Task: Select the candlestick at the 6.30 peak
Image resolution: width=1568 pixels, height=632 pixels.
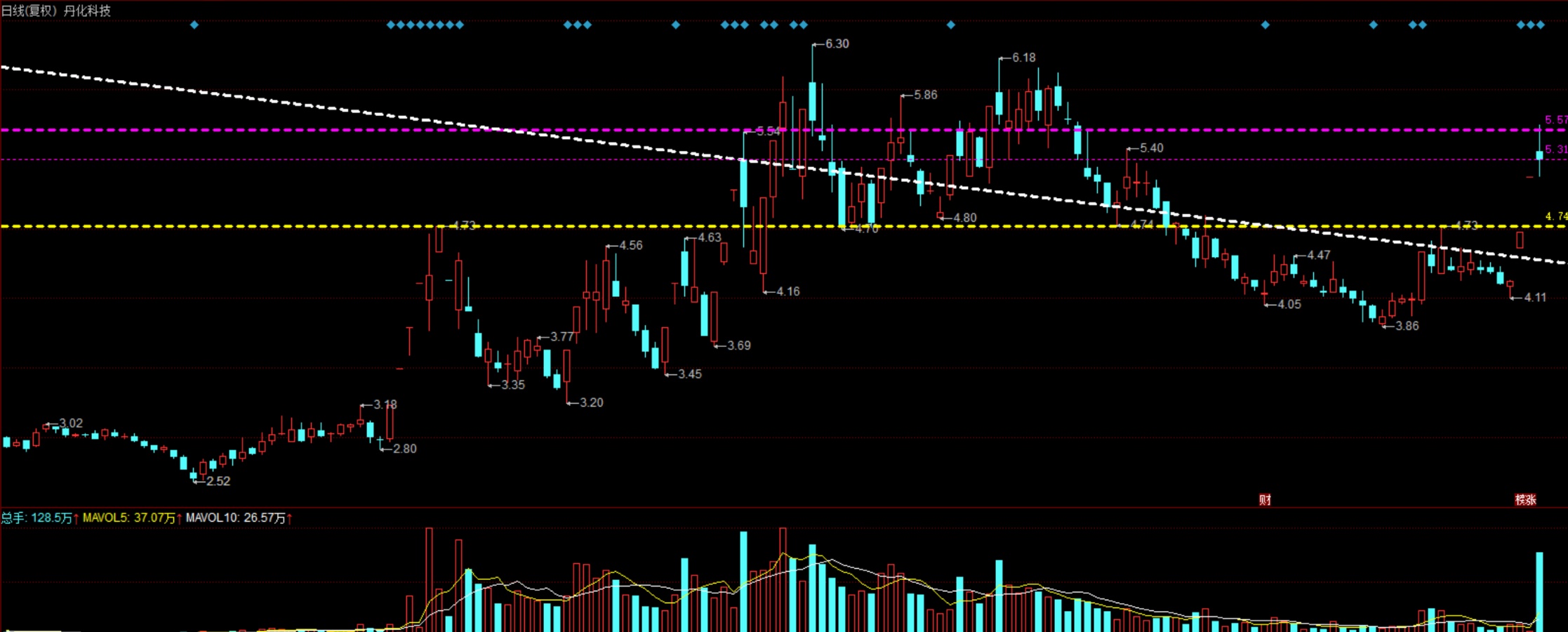Action: (812, 91)
